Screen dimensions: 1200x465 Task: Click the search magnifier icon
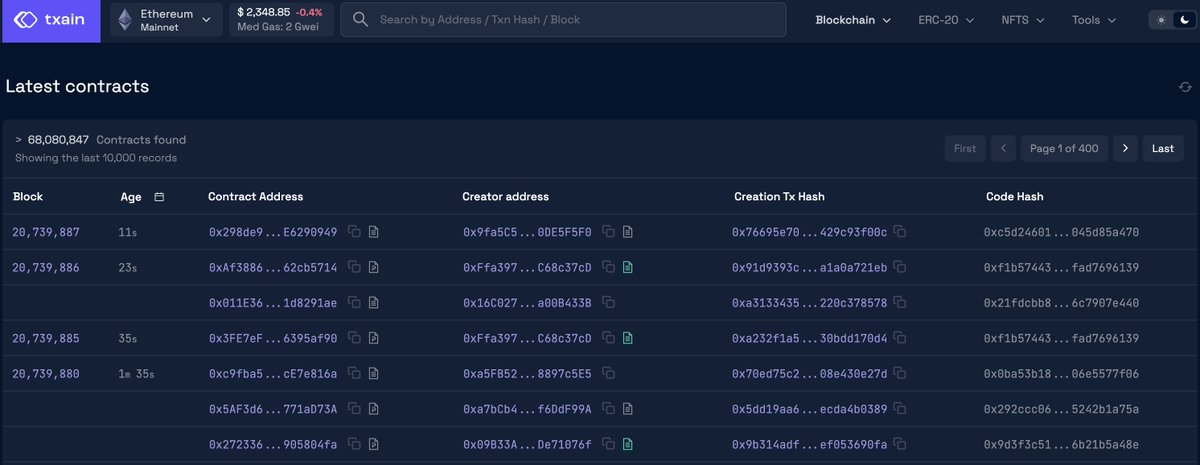360,20
